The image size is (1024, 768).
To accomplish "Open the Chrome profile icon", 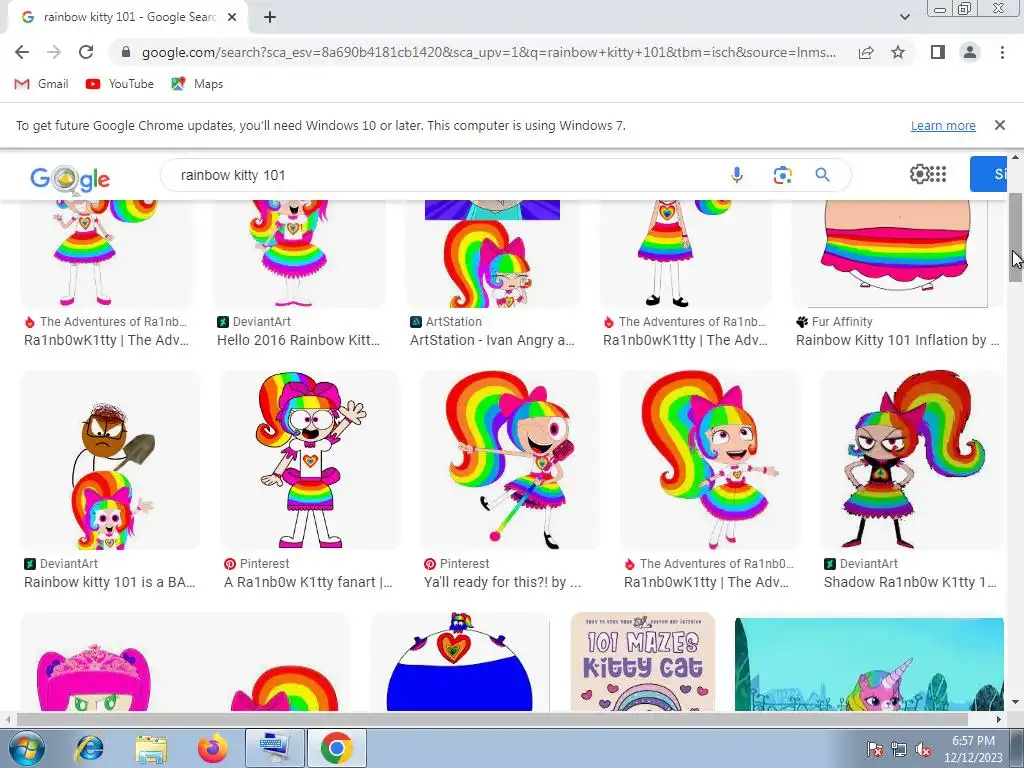I will [970, 52].
